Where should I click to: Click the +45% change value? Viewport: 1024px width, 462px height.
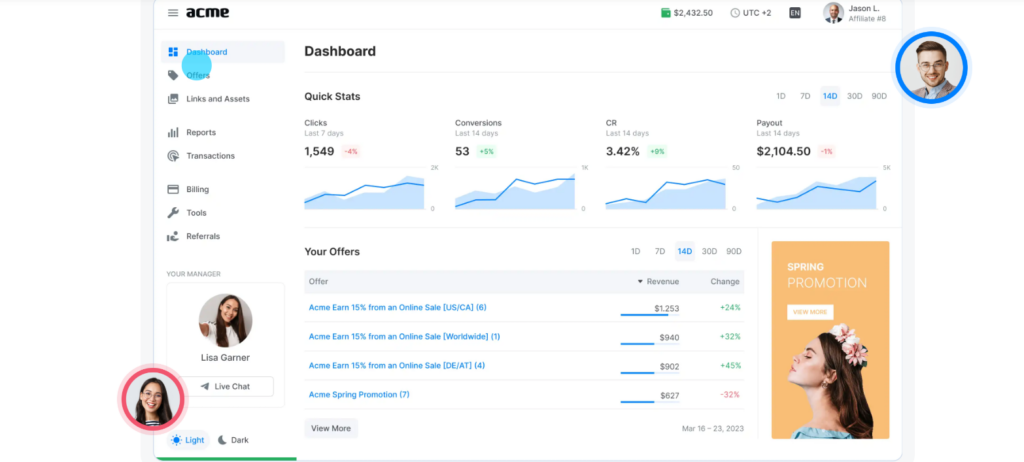pyautogui.click(x=730, y=365)
